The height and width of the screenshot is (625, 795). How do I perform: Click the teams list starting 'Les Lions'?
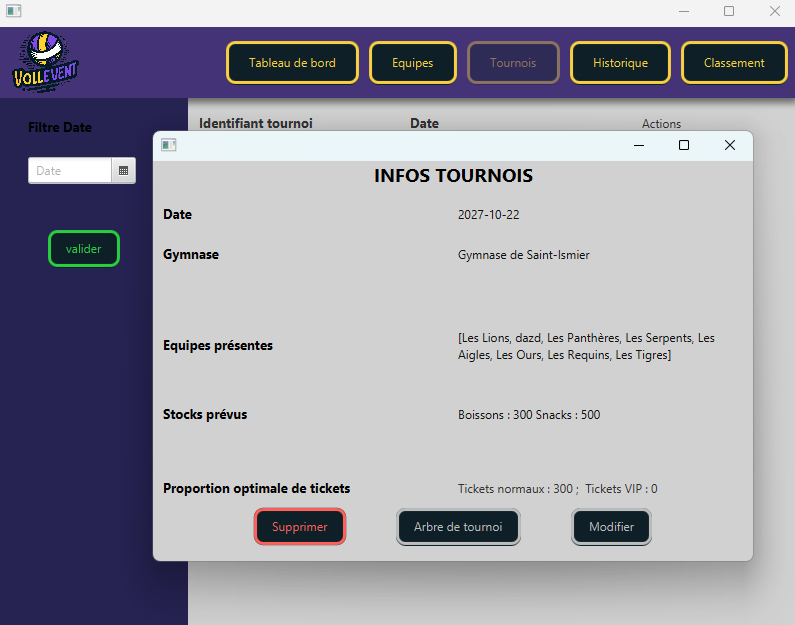pyautogui.click(x=586, y=347)
